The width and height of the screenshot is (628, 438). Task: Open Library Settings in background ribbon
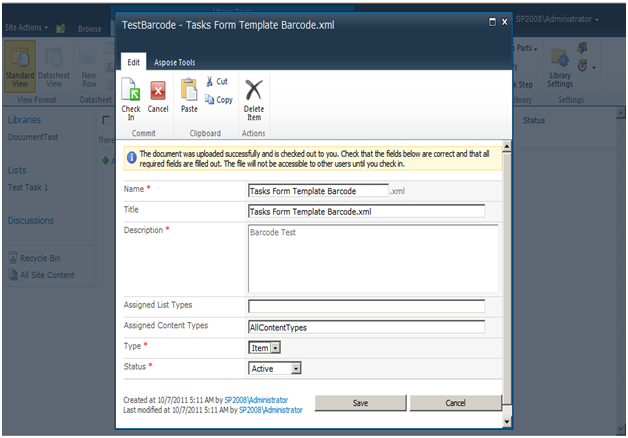(x=560, y=68)
